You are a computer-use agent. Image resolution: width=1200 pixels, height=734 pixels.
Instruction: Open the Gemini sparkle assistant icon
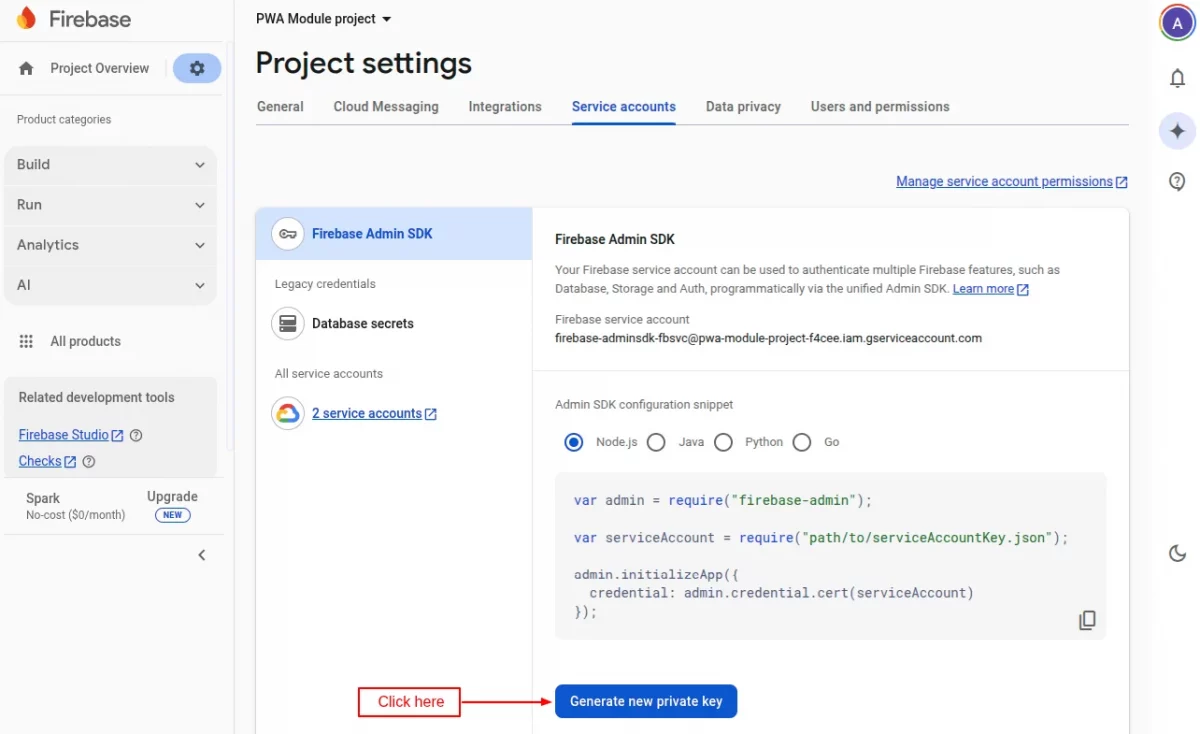tap(1177, 131)
